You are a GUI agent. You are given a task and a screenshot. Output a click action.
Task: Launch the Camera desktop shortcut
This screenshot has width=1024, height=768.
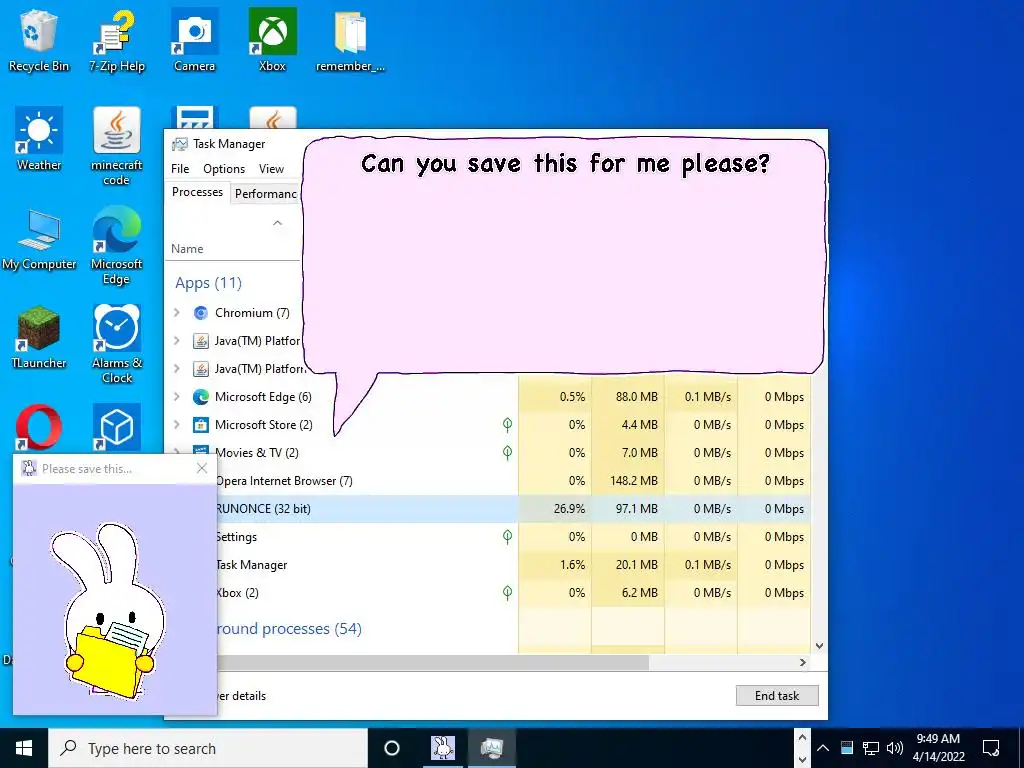coord(195,40)
